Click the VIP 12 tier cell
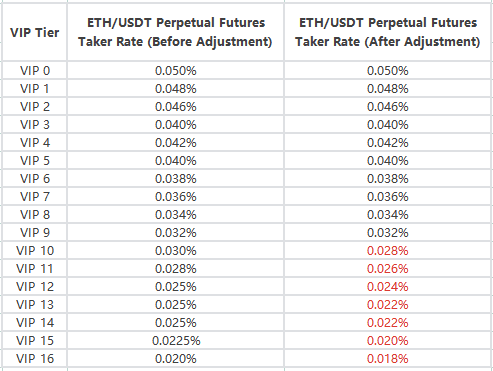This screenshot has height=371, width=493. (x=35, y=287)
